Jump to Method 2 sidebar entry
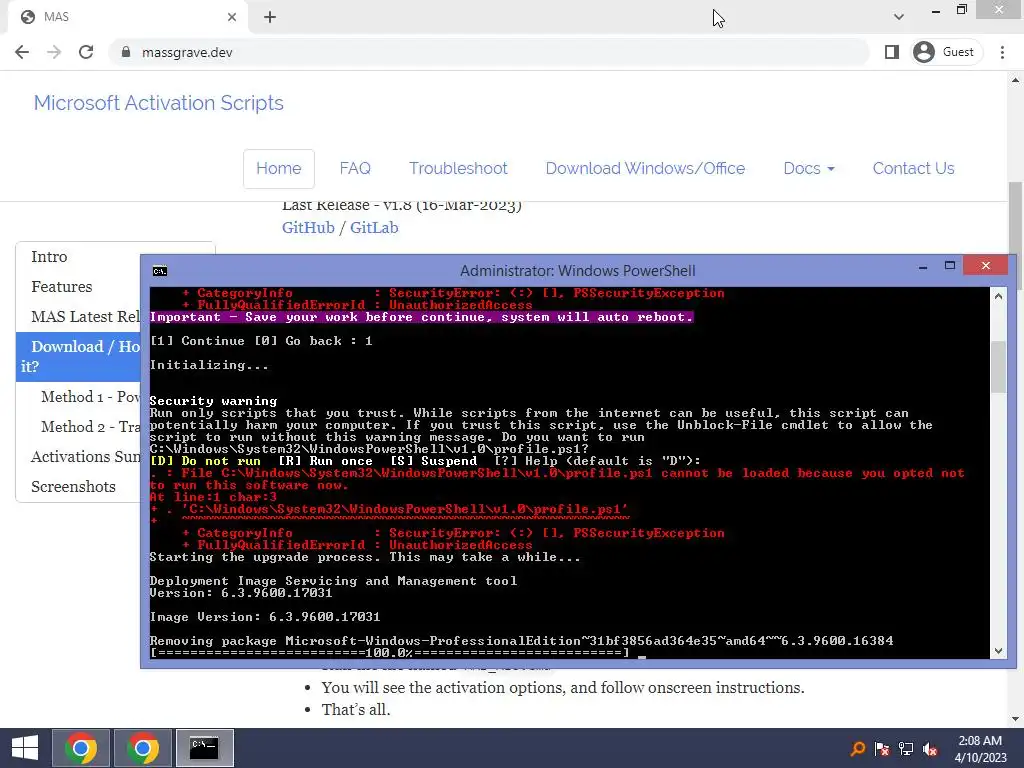1024x768 pixels. [x=90, y=427]
